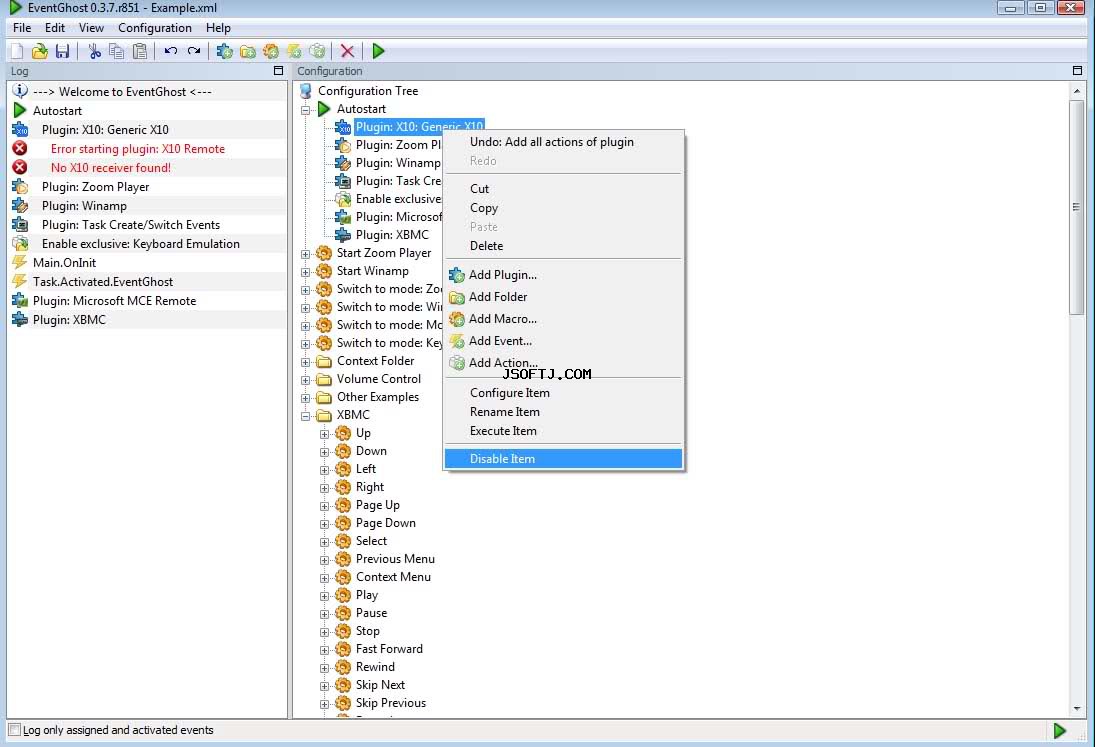
Task: Select Cut in the context menu
Action: click(563, 188)
